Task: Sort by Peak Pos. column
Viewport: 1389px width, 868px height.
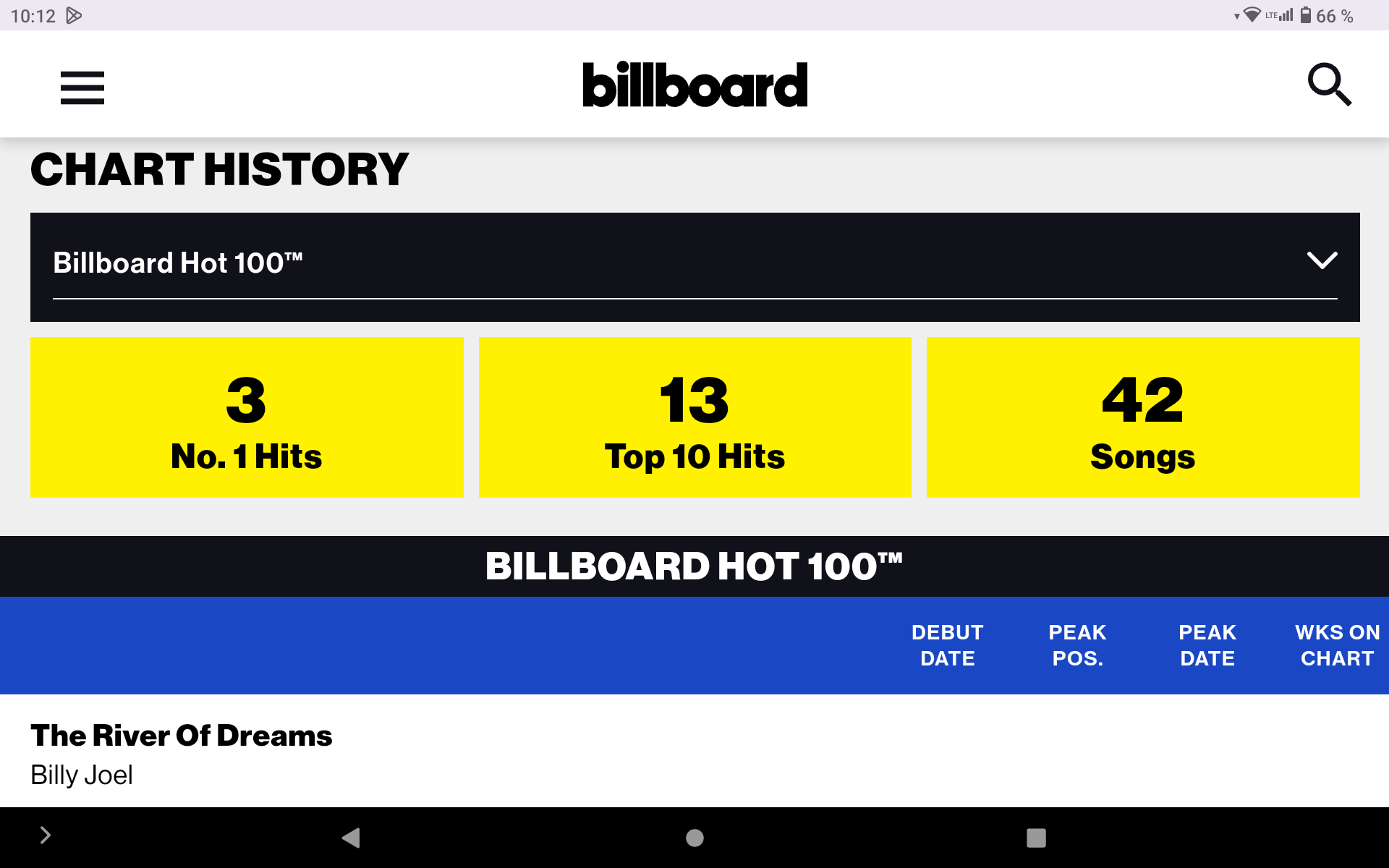Action: click(1077, 645)
